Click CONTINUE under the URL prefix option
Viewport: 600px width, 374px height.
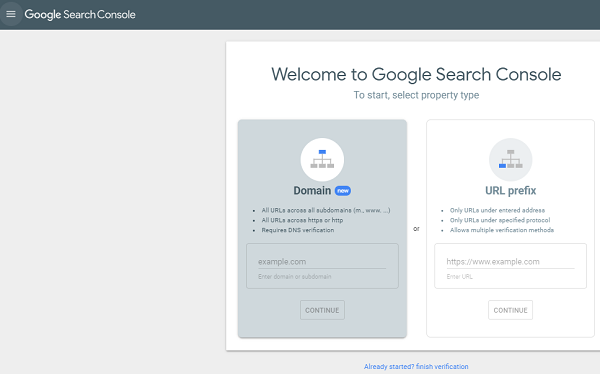[510, 310]
